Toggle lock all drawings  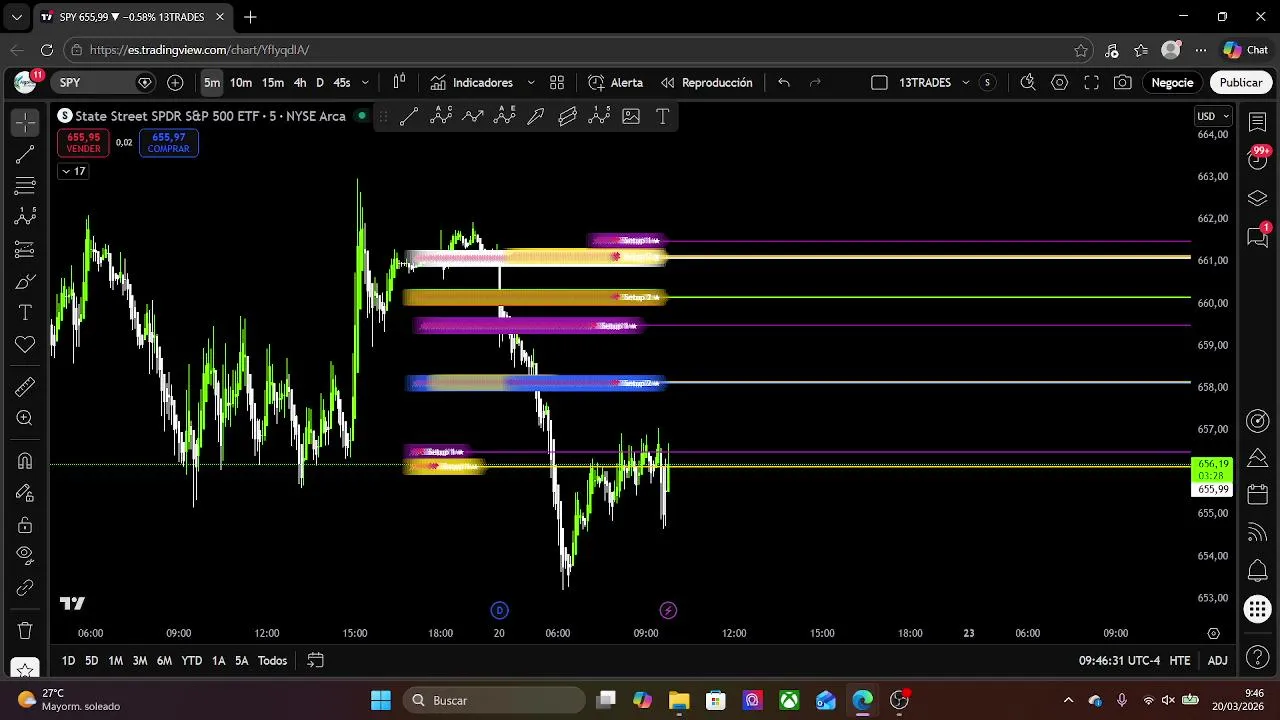tap(25, 525)
